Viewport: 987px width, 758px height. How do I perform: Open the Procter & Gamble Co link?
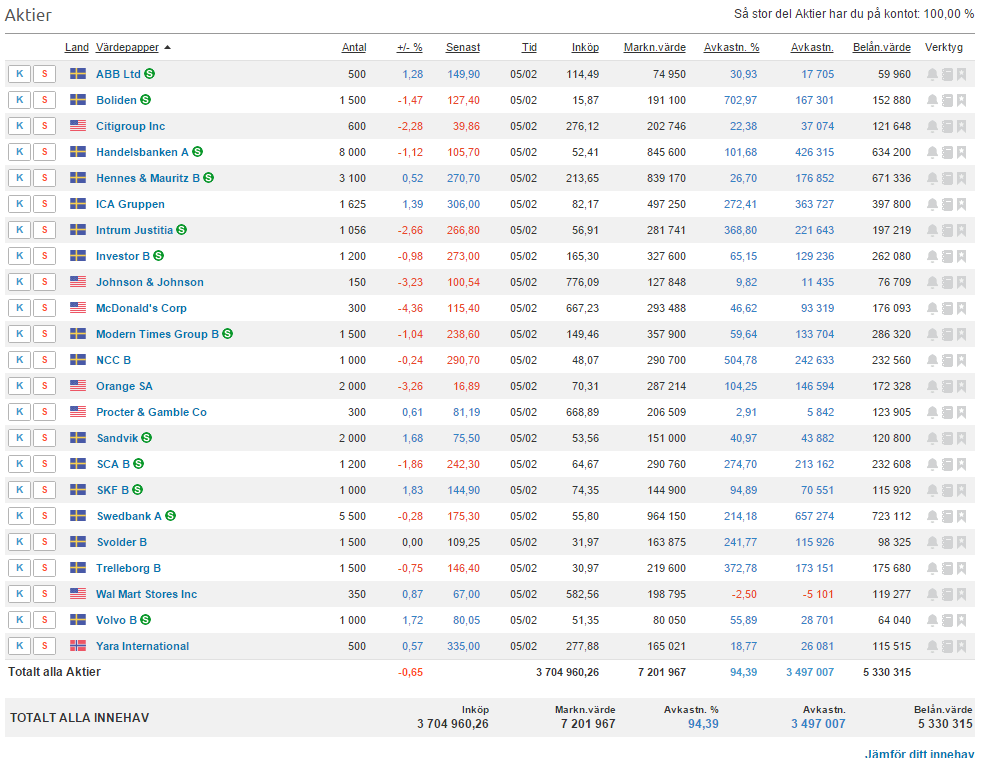151,412
